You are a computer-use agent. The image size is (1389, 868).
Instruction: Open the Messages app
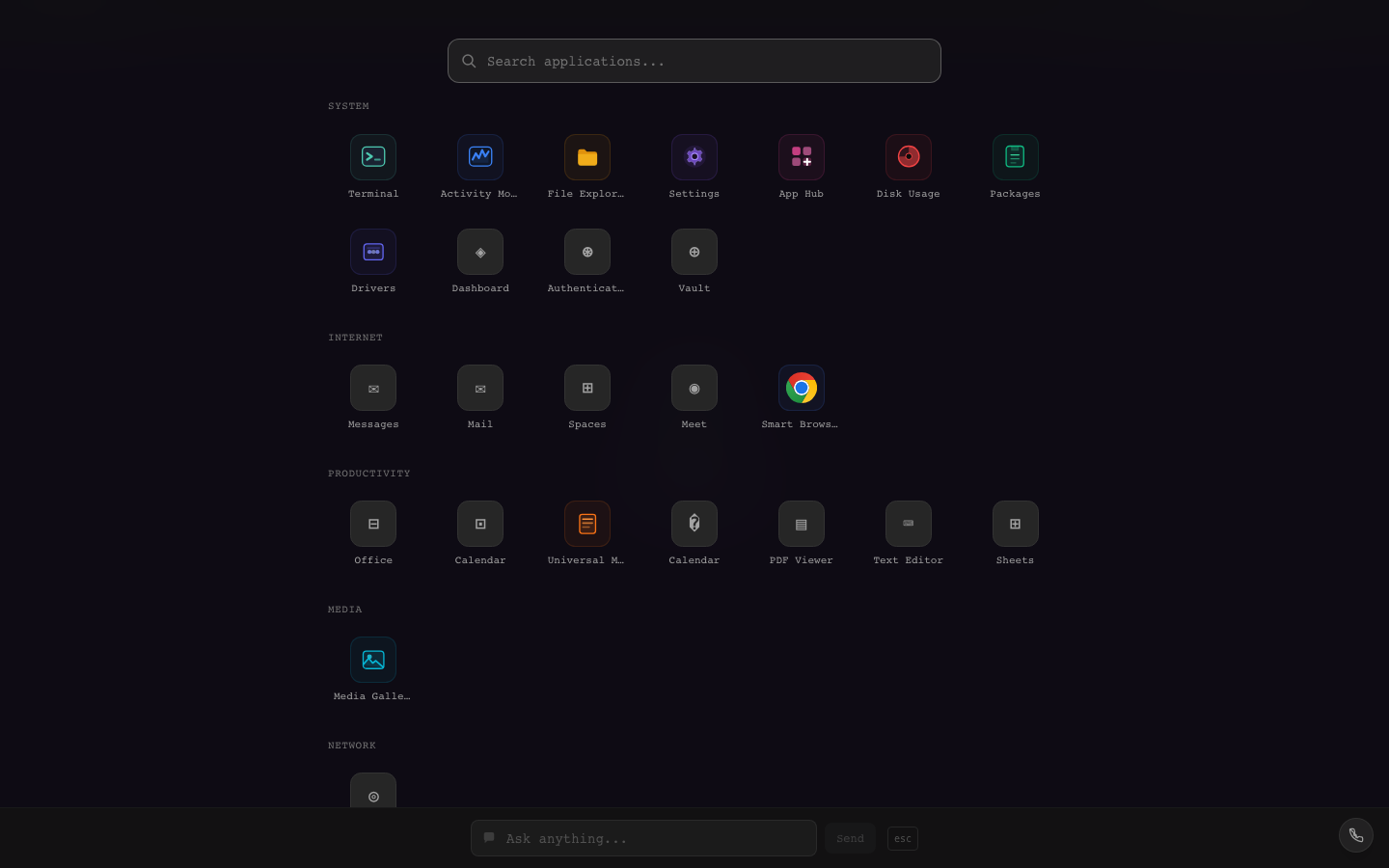click(373, 388)
